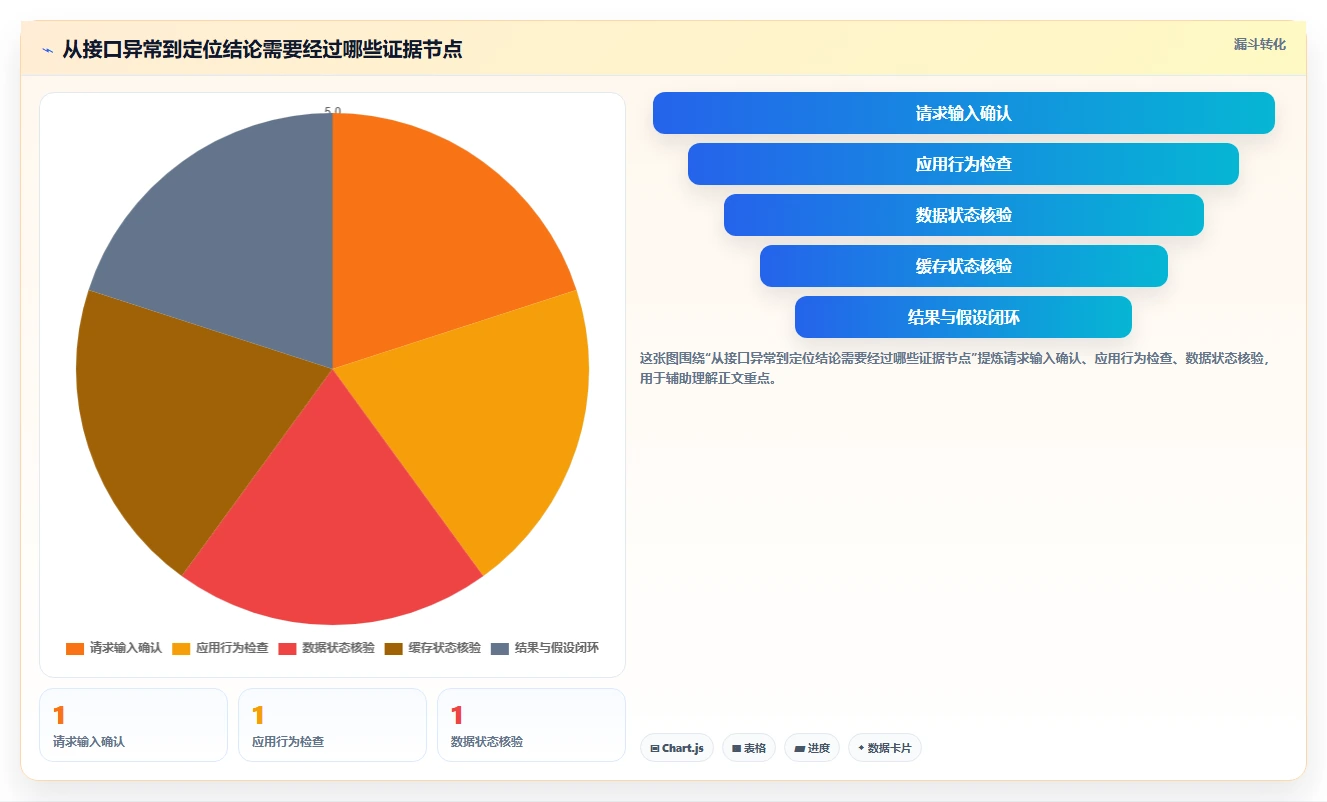The height and width of the screenshot is (802, 1327).
Task: Open the 数据状态核验 data card
Action: (531, 725)
